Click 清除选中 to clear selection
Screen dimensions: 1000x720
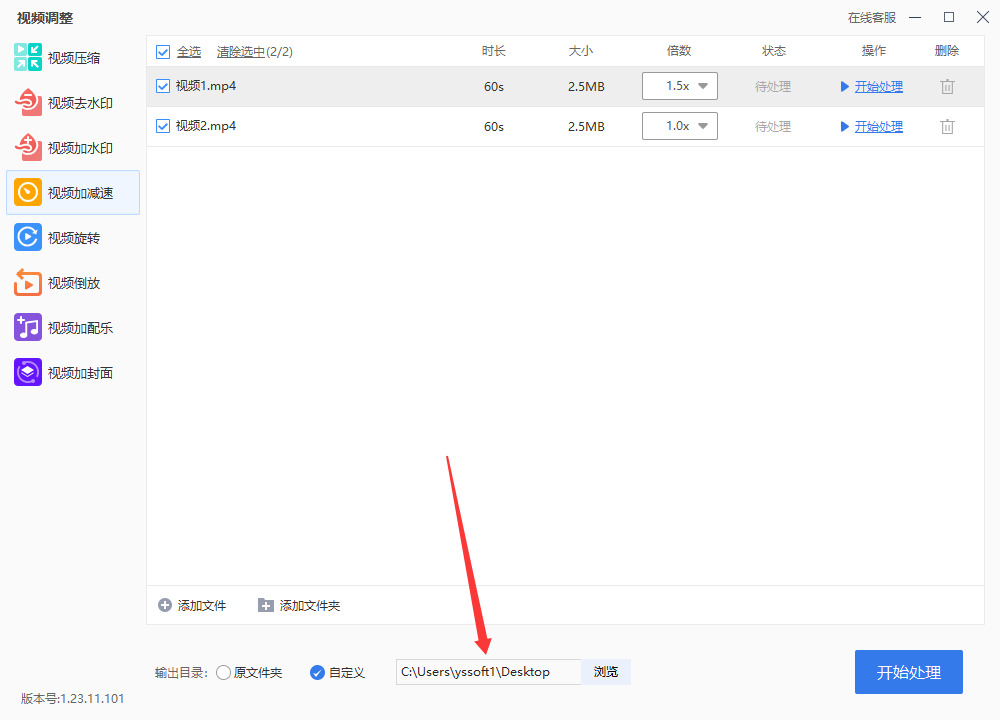240,52
